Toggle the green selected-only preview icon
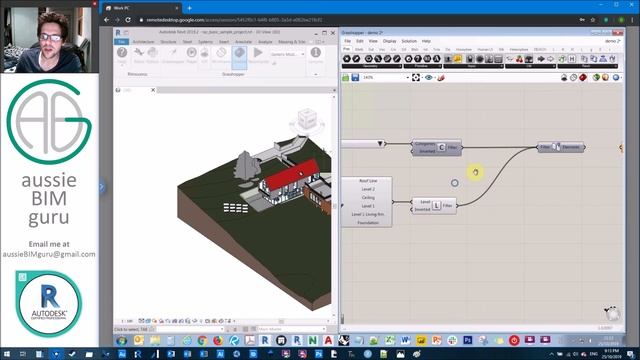The height and width of the screenshot is (360, 640). pos(596,78)
